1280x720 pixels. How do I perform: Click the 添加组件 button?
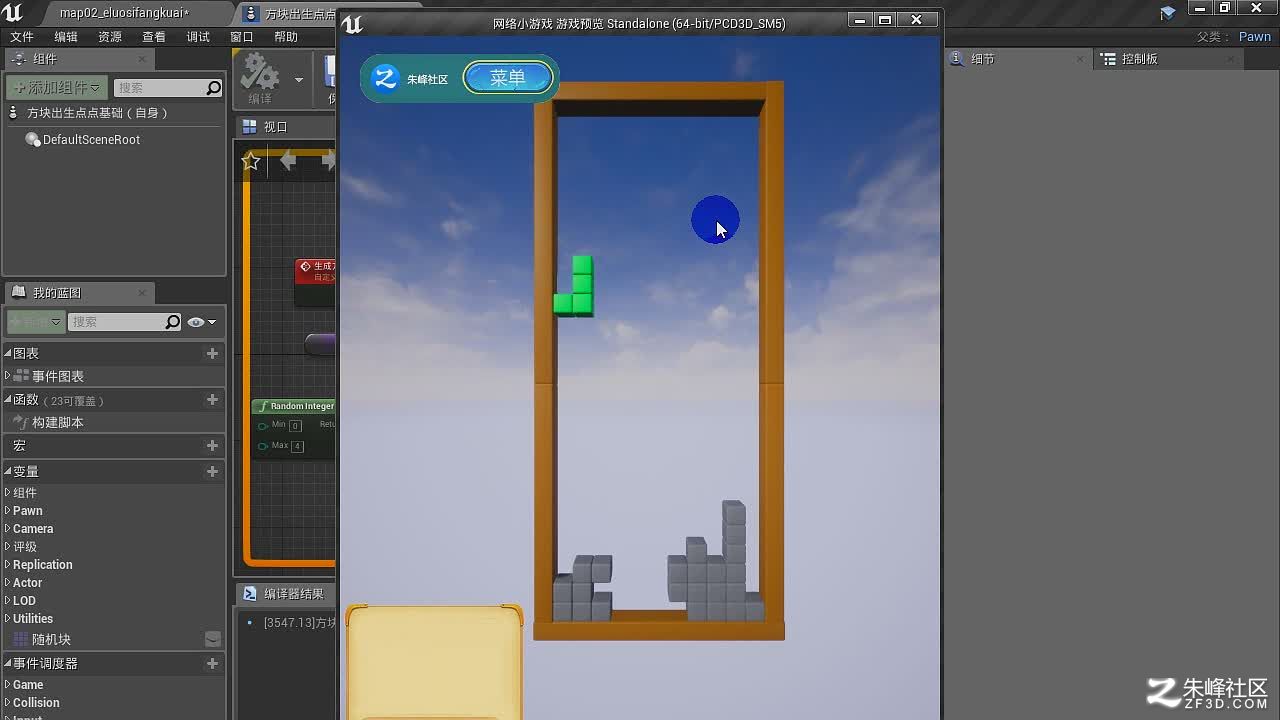pos(57,88)
